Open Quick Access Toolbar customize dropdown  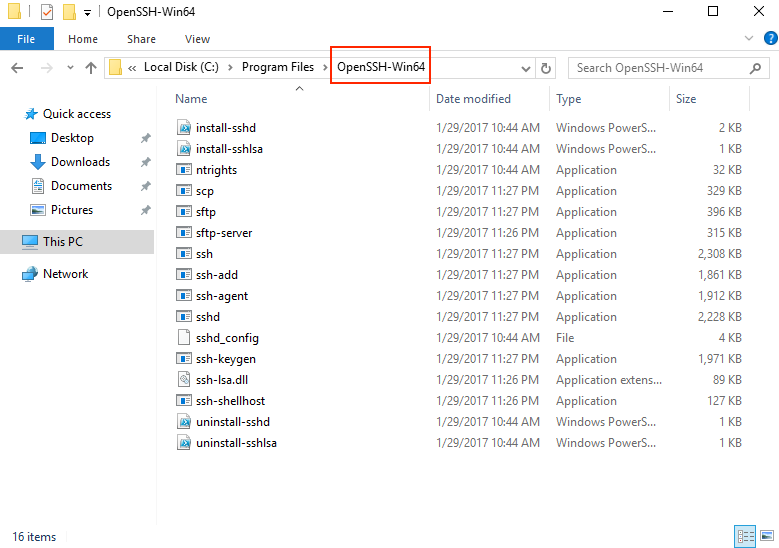[88, 12]
